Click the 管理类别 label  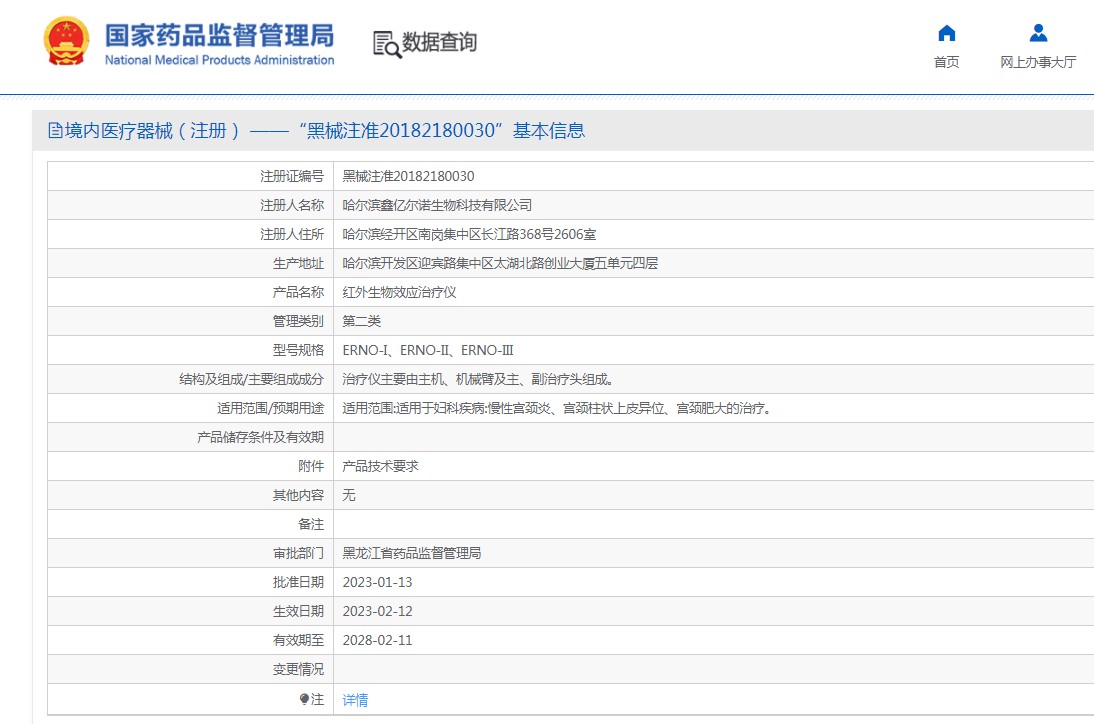coord(298,321)
